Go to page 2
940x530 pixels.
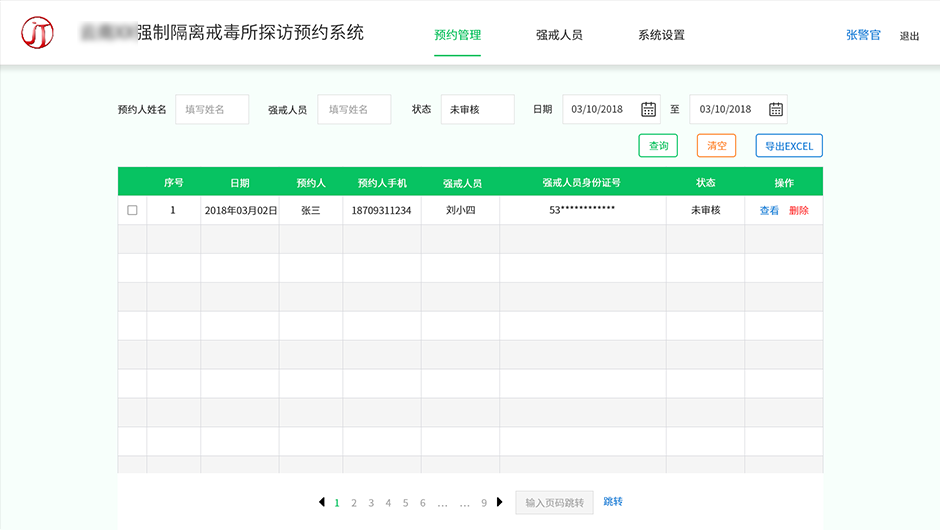(x=354, y=503)
